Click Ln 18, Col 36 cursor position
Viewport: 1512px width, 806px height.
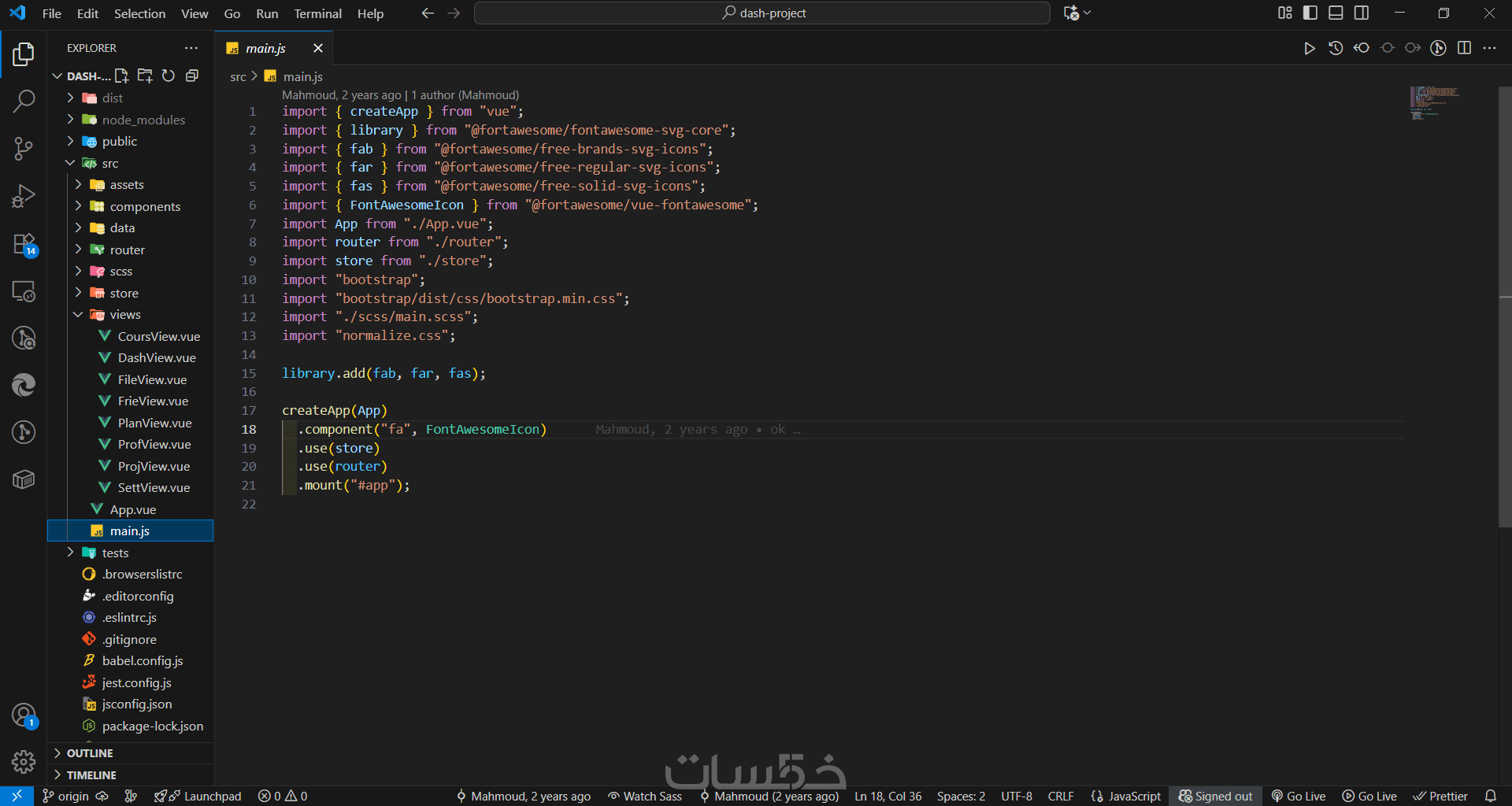click(x=888, y=796)
